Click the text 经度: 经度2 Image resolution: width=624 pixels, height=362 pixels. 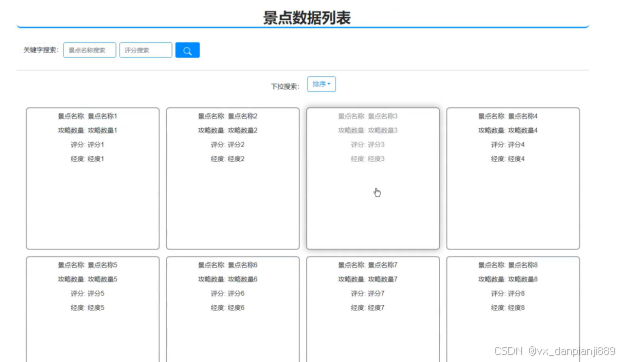click(x=228, y=159)
